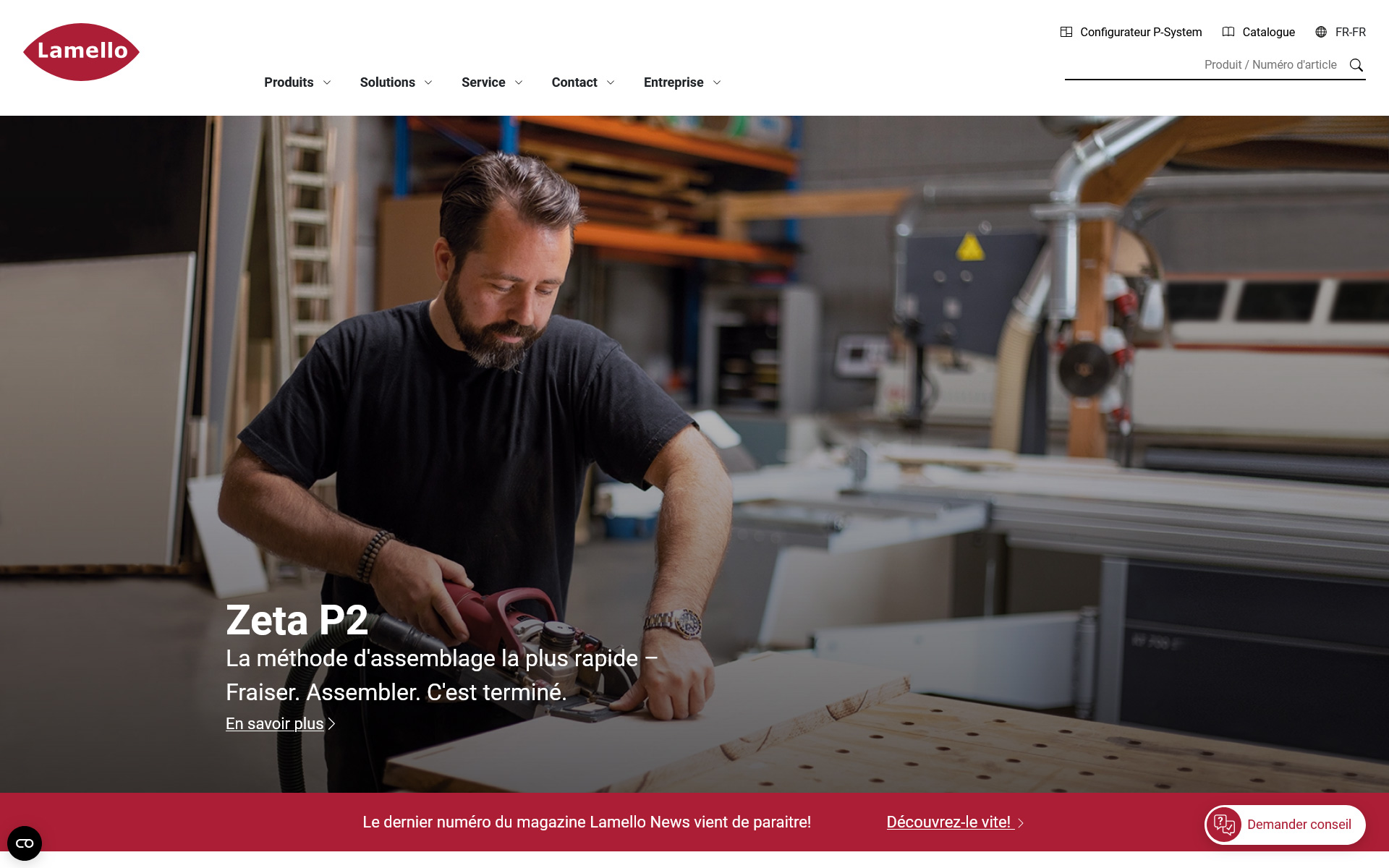Expand the Solutions dropdown chevron
Screen dimensions: 1389x868
(428, 82)
